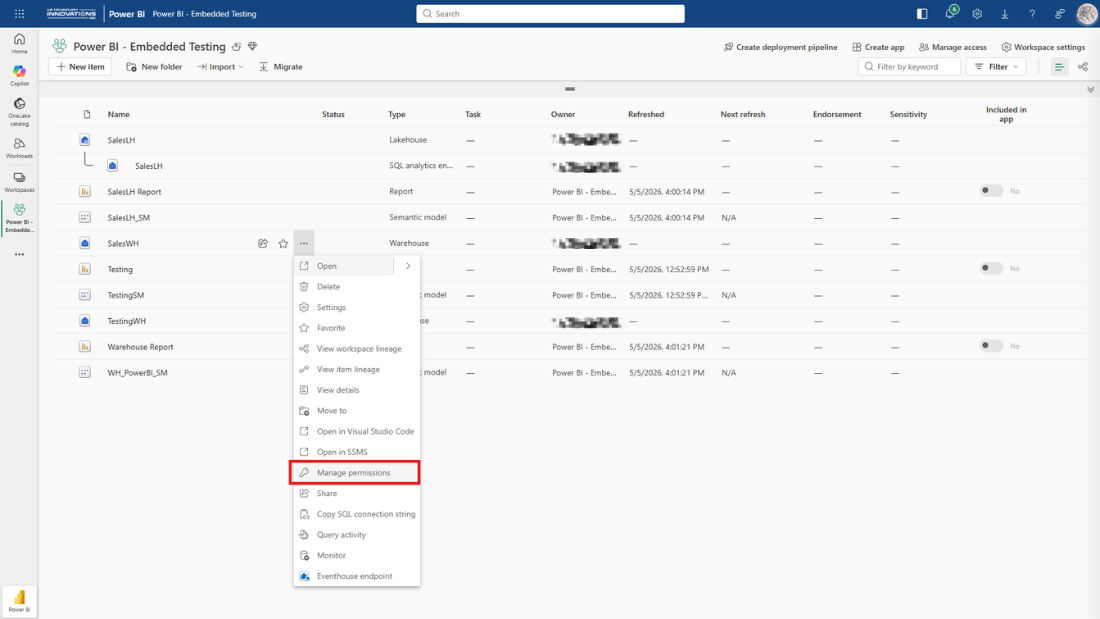Sort by the Name column header
1100x619 pixels.
pos(119,114)
